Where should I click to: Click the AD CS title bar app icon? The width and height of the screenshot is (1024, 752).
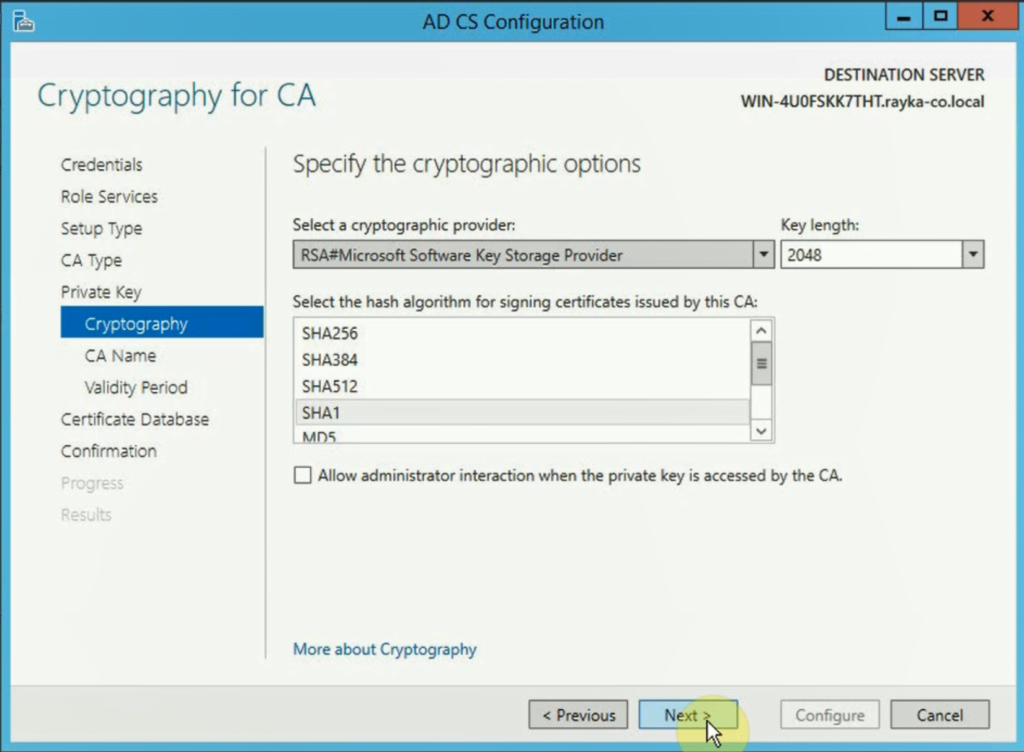pos(24,21)
